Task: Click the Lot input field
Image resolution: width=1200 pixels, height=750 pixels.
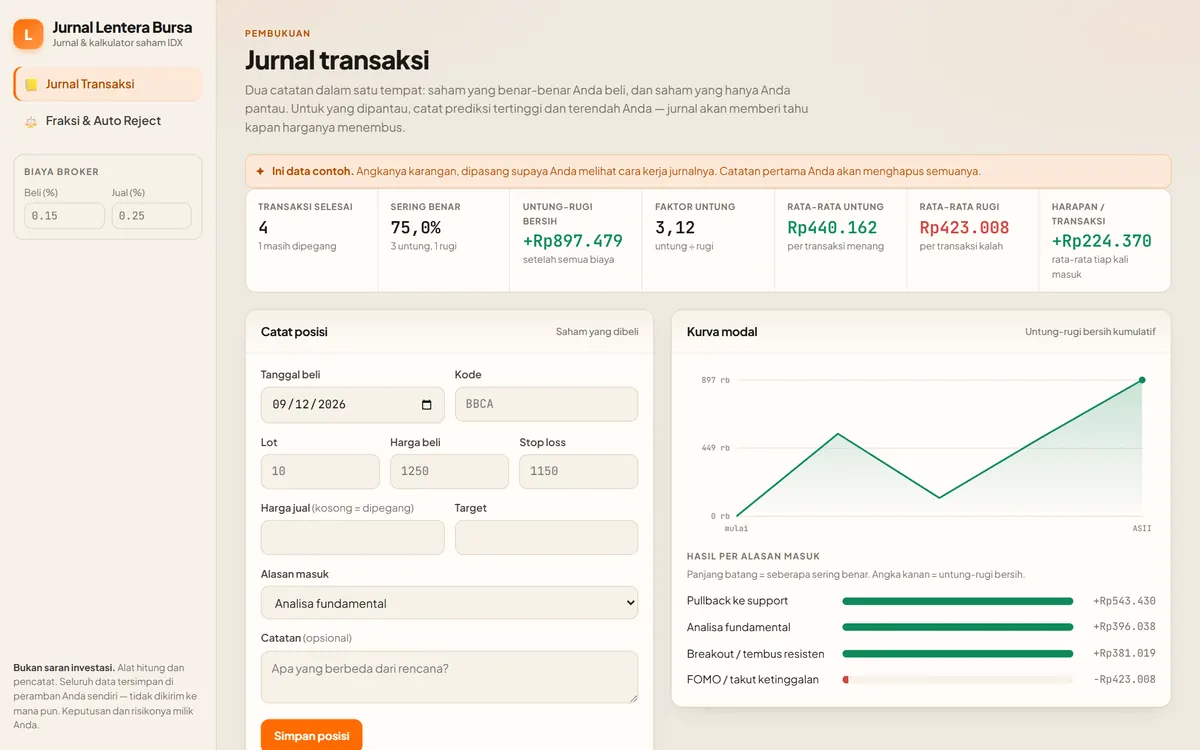Action: (x=320, y=472)
